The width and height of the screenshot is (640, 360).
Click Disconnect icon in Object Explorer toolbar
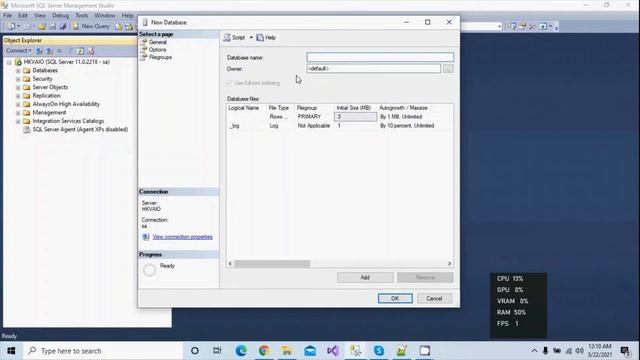click(x=50, y=51)
